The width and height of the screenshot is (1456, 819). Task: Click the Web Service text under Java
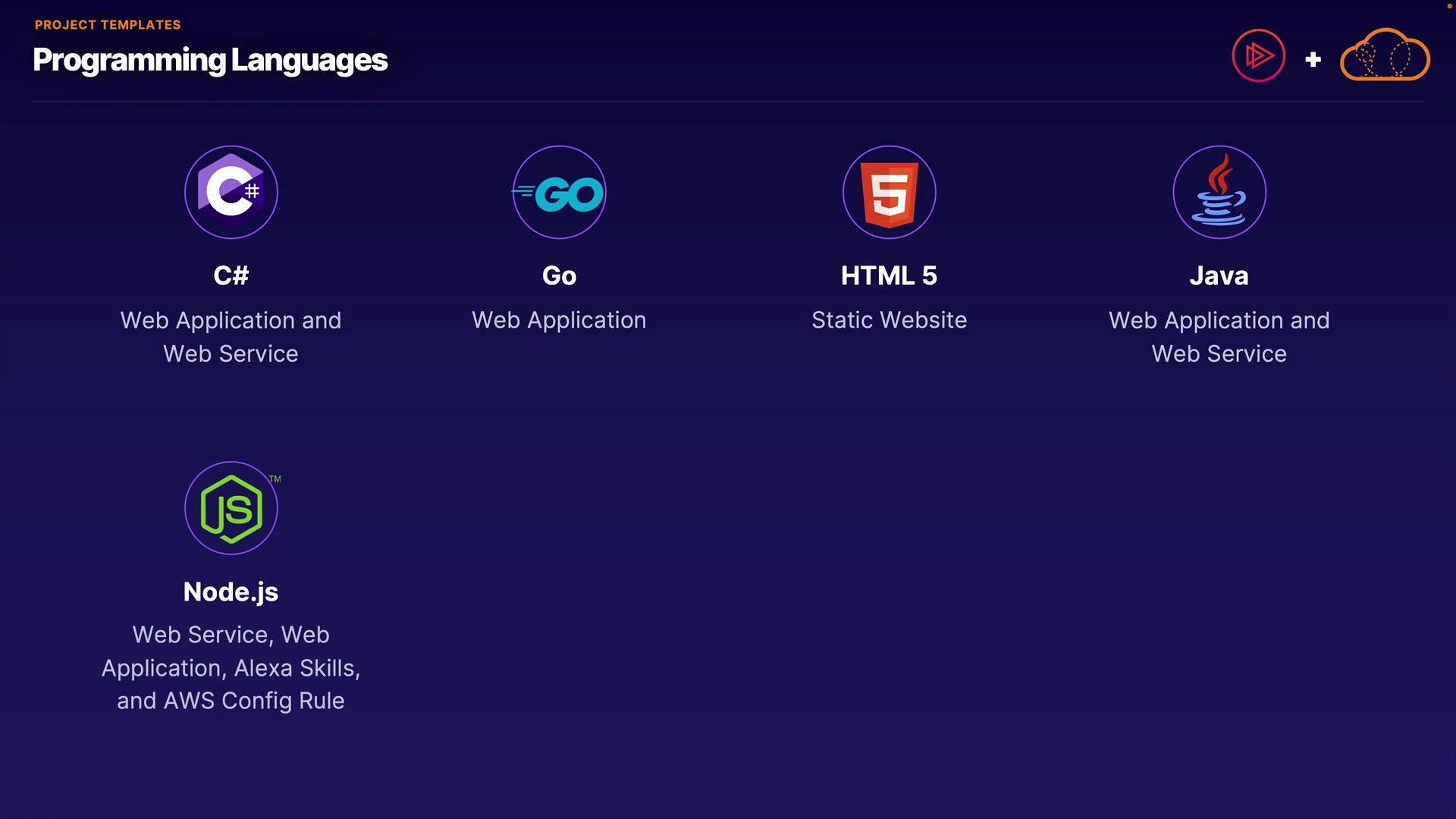click(x=1219, y=353)
